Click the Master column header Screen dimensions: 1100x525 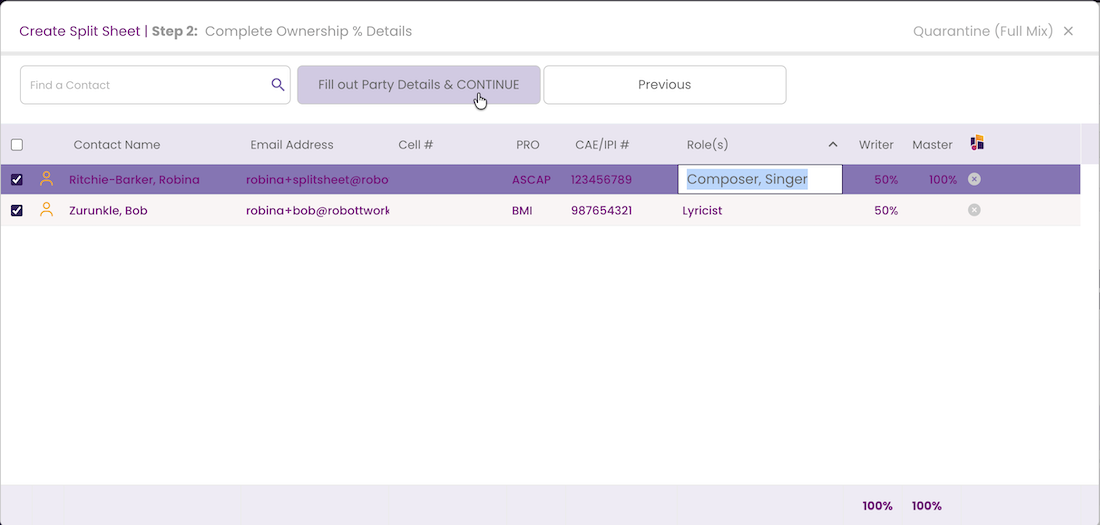(x=932, y=145)
